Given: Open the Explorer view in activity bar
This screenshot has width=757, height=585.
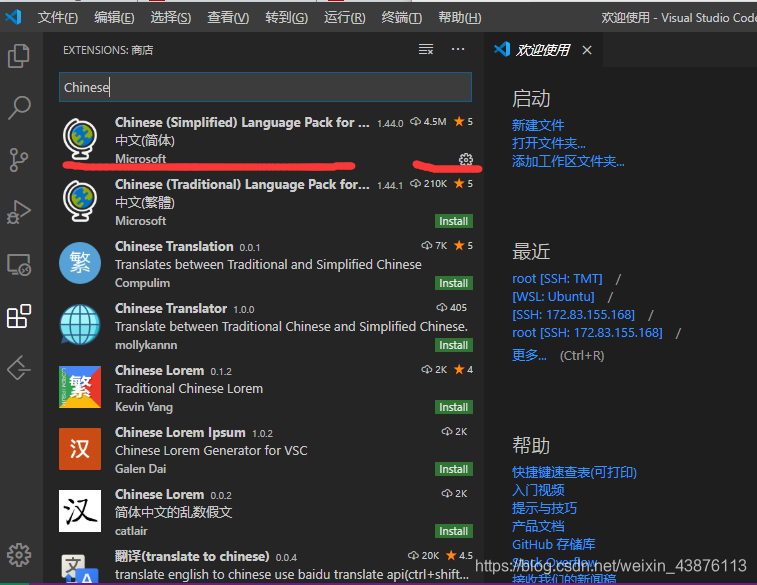Looking at the screenshot, I should tap(19, 56).
